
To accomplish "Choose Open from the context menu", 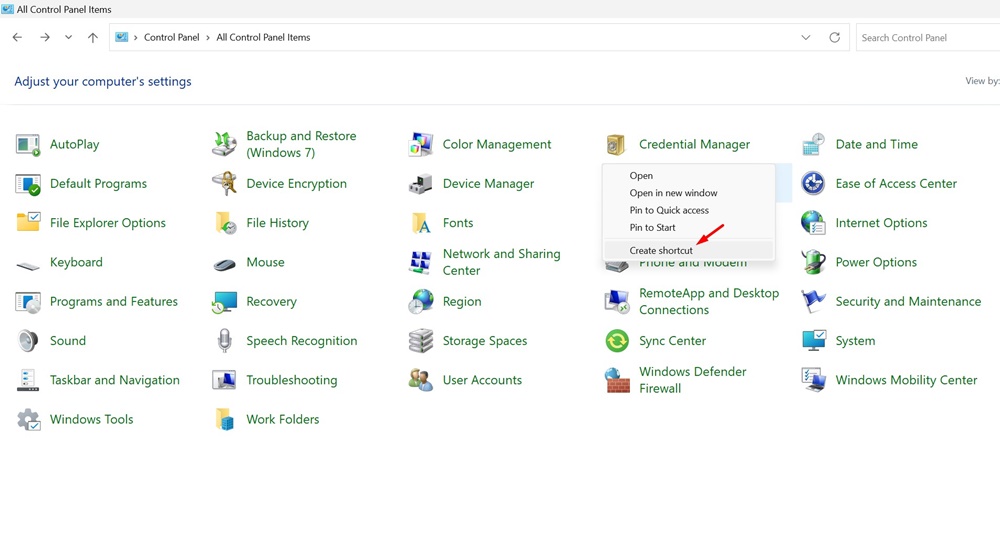I will [x=689, y=175].
